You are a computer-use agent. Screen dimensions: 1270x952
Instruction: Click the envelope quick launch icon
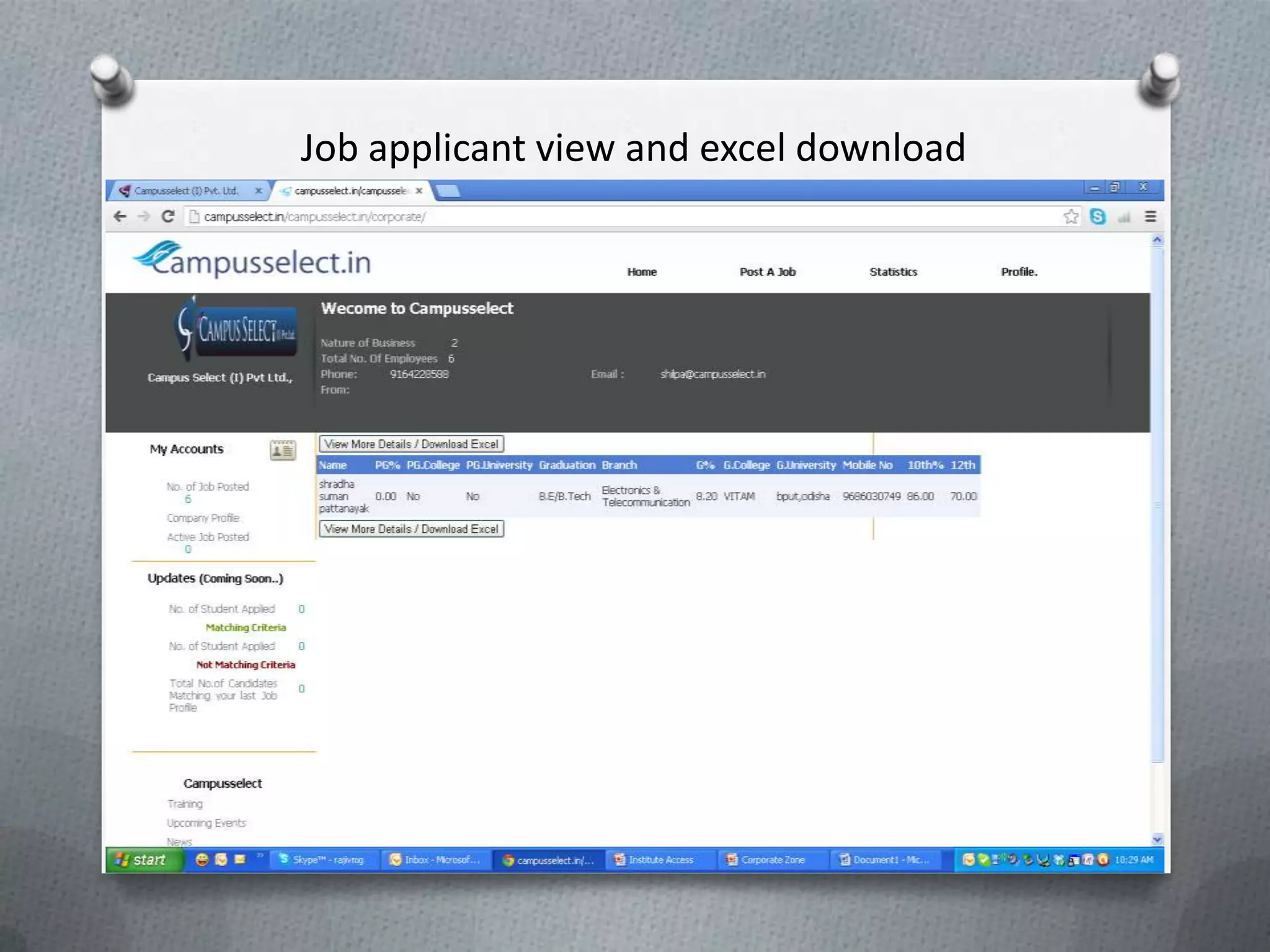(240, 860)
